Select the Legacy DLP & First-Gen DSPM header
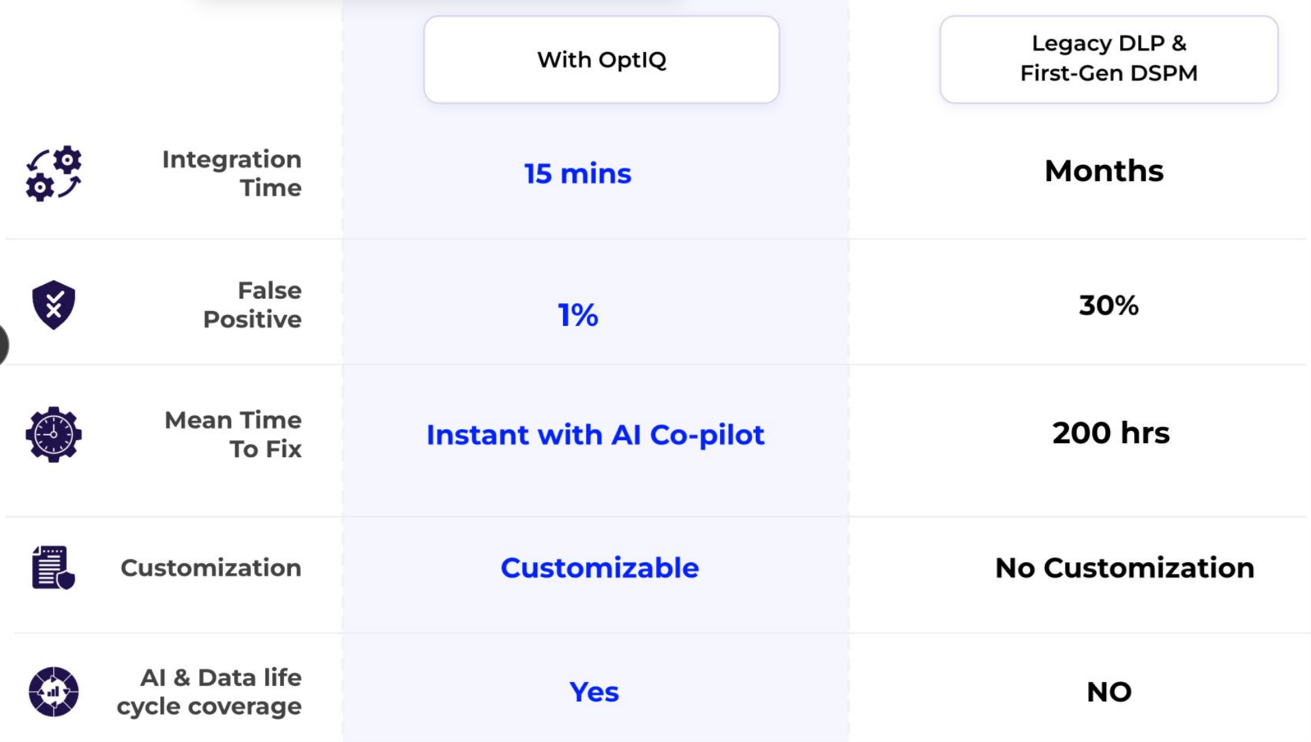This screenshot has height=742, width=1311. (x=1108, y=59)
